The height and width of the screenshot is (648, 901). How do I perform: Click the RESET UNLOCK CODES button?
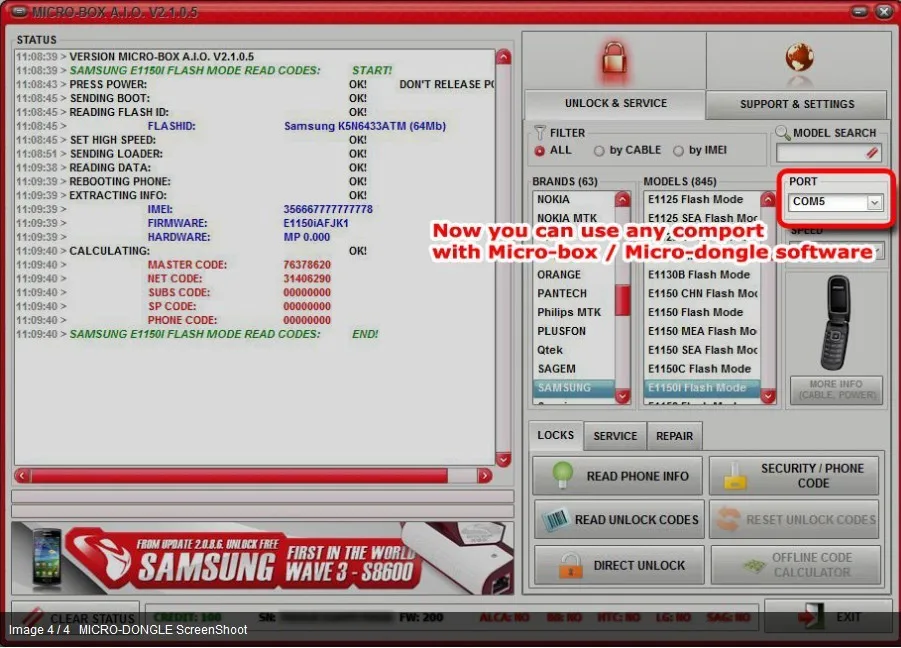coord(794,519)
